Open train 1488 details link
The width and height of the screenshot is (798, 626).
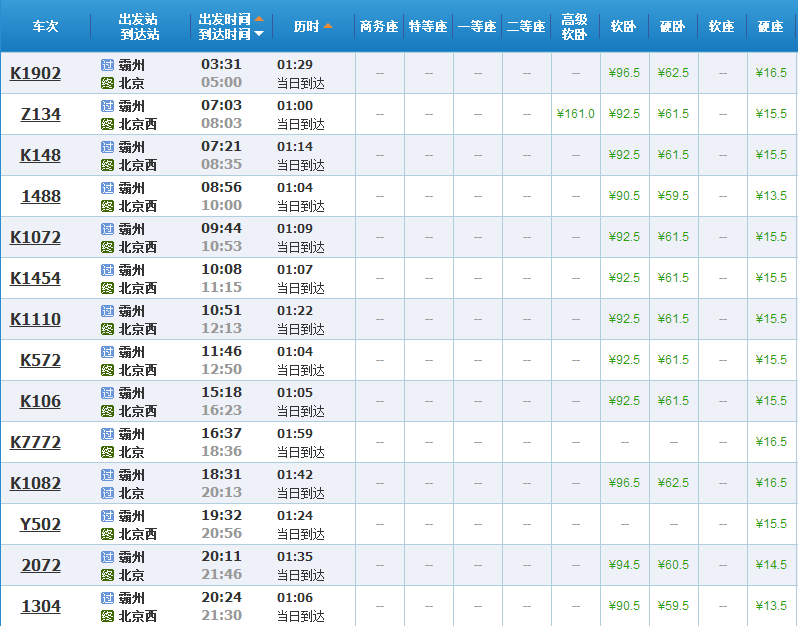41,196
